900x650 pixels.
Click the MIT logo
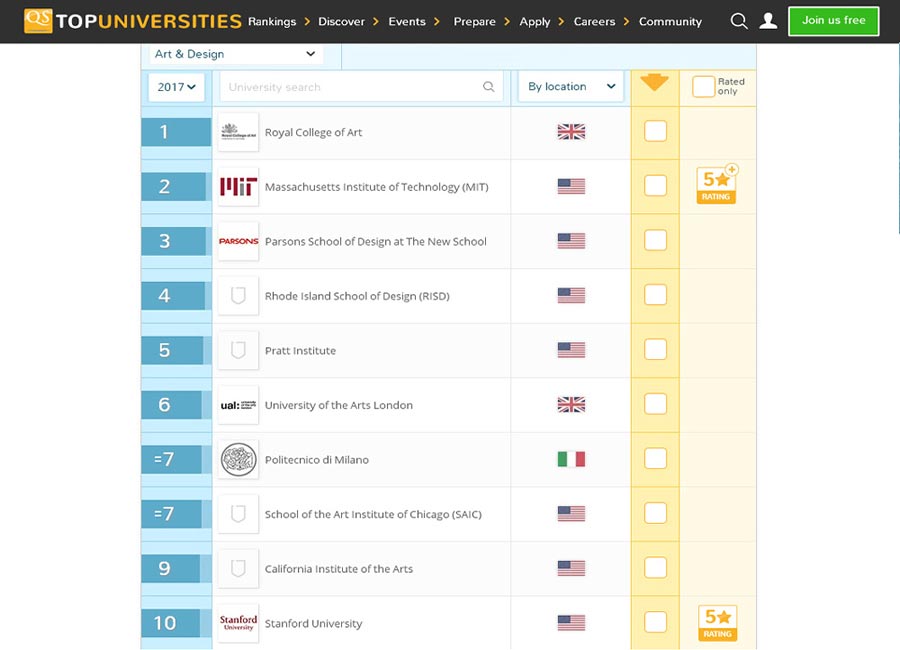coord(238,187)
